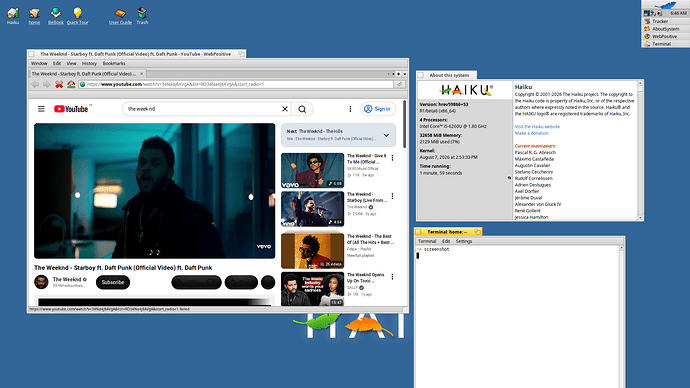
Task: Play the 'Give It To Me' video thumbnail
Action: coord(312,171)
